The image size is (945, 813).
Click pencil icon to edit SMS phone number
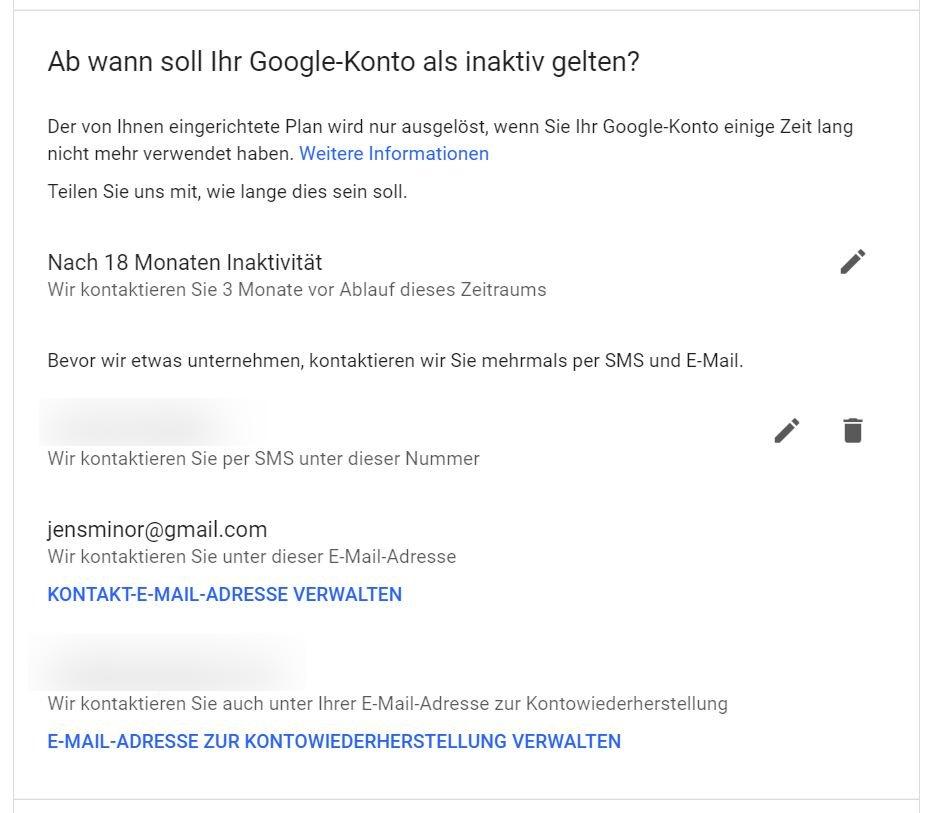pos(787,431)
